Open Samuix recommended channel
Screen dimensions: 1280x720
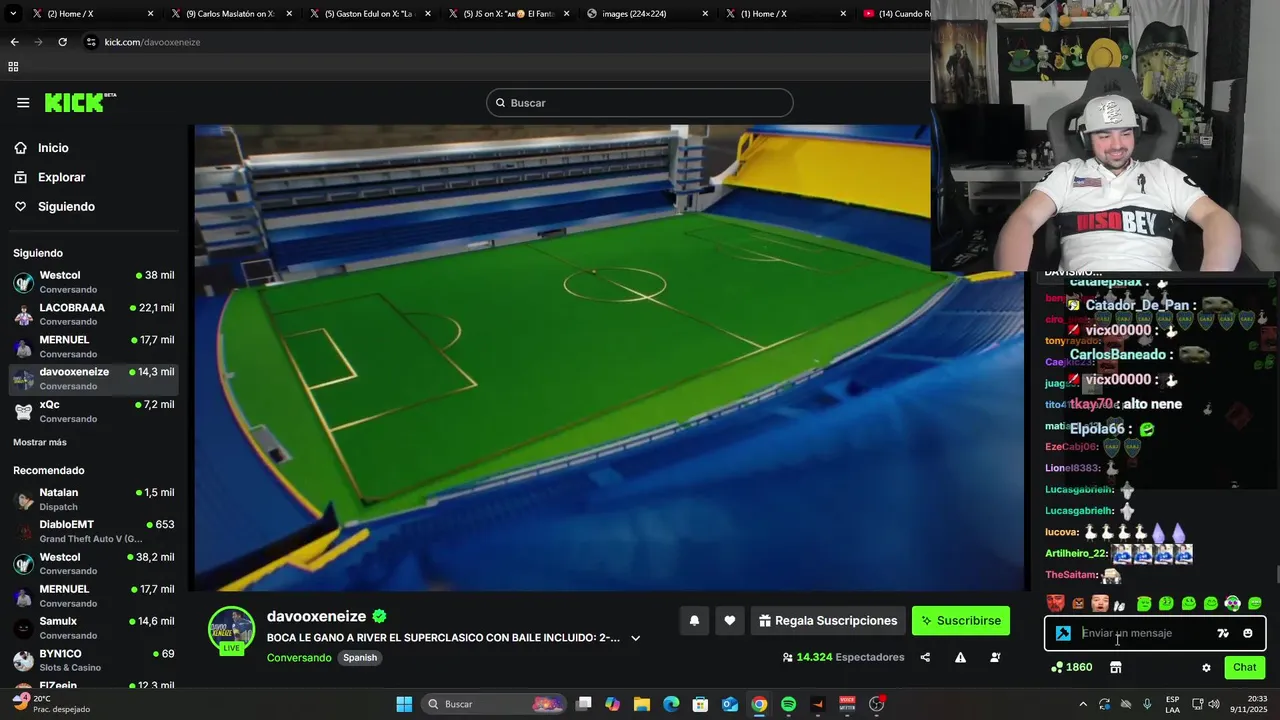[x=94, y=628]
